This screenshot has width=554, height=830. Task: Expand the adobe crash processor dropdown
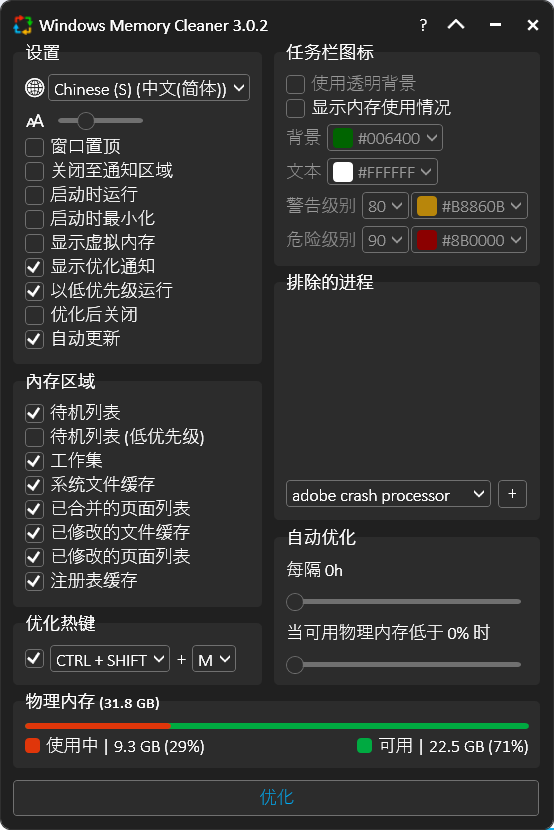pos(388,494)
